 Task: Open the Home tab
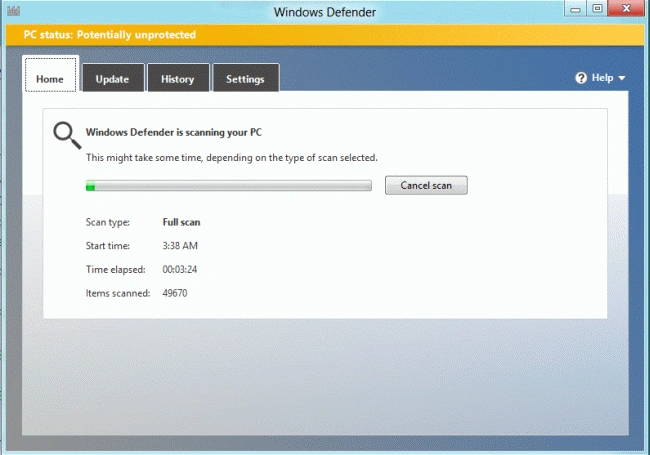pyautogui.click(x=50, y=75)
